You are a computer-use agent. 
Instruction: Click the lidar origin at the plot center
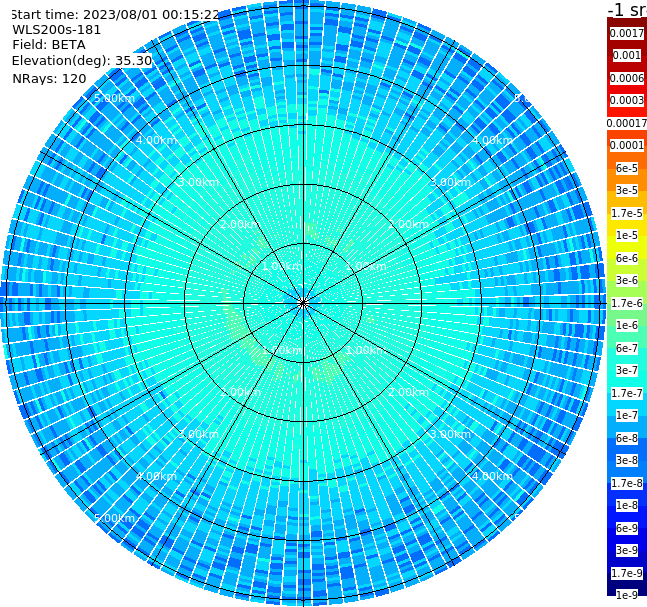click(303, 303)
